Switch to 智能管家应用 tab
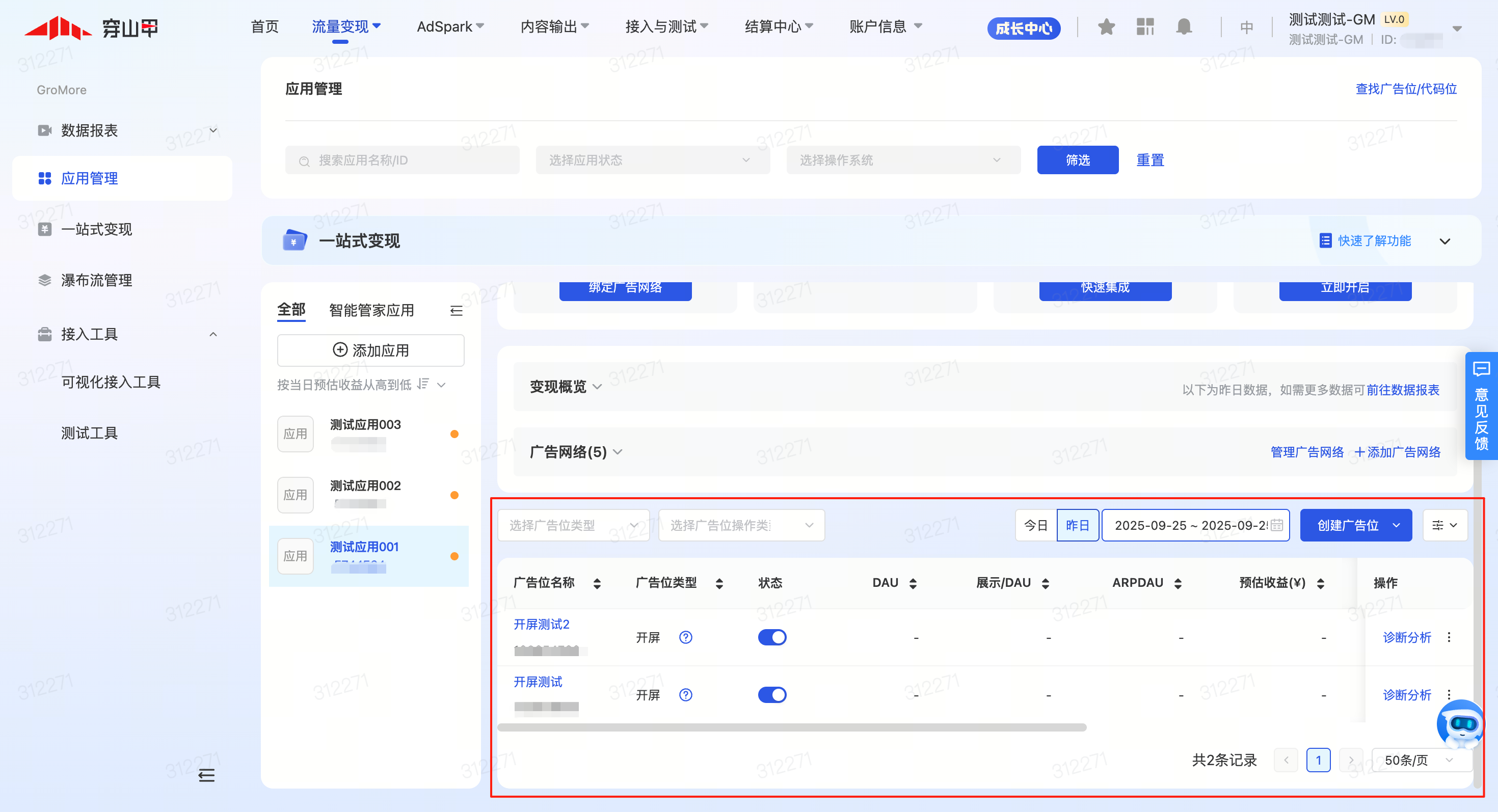 click(x=371, y=310)
